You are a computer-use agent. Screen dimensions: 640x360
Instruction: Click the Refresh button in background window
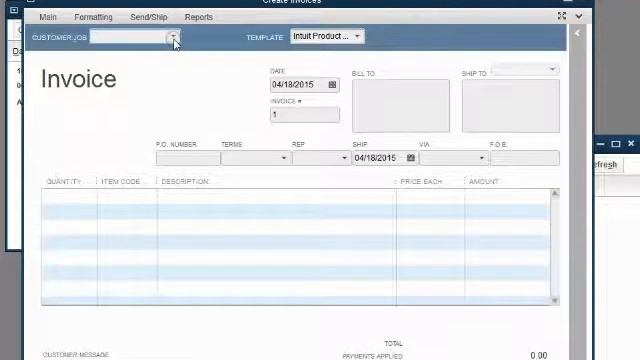tap(608, 165)
